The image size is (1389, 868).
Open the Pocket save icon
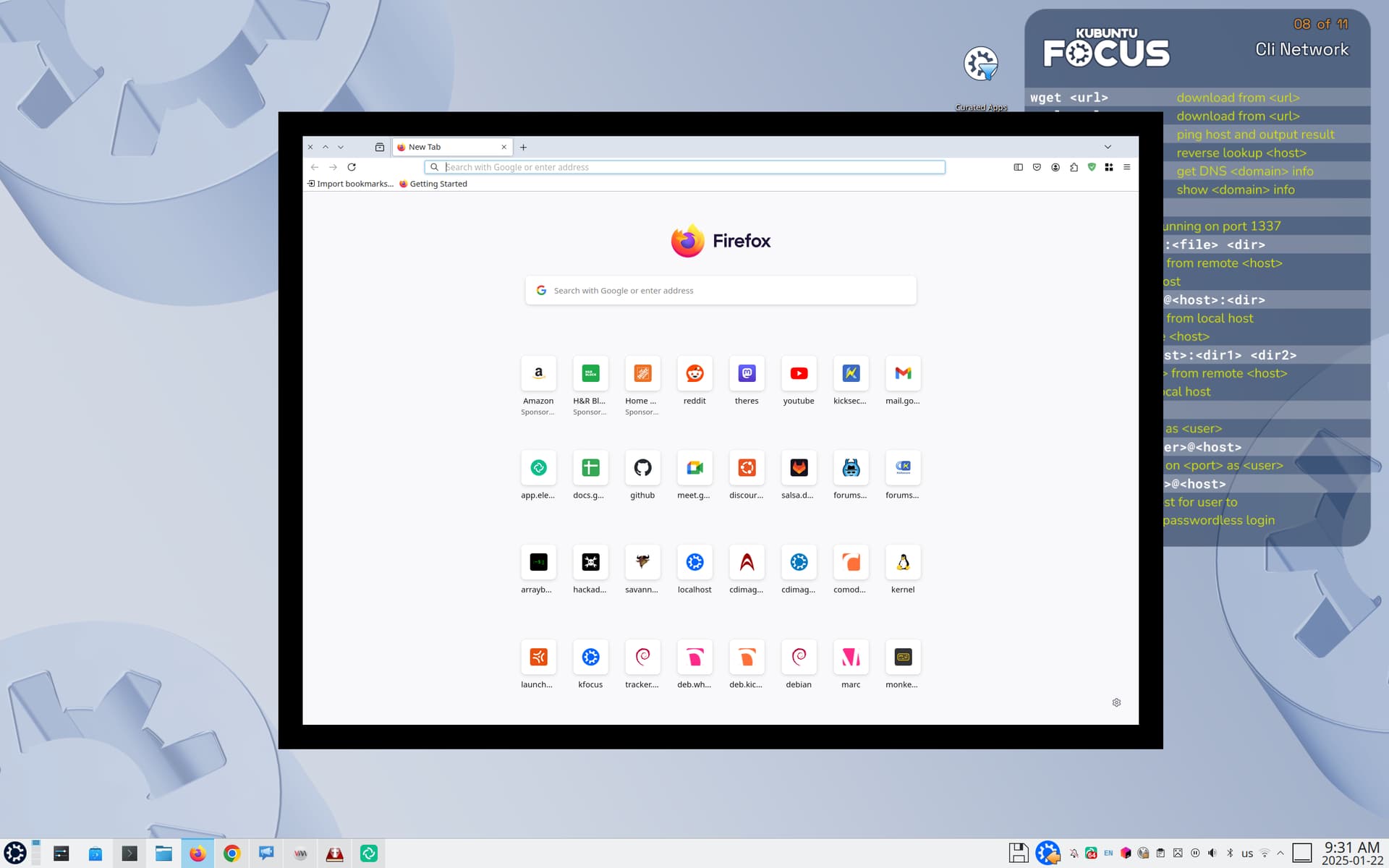[1037, 167]
